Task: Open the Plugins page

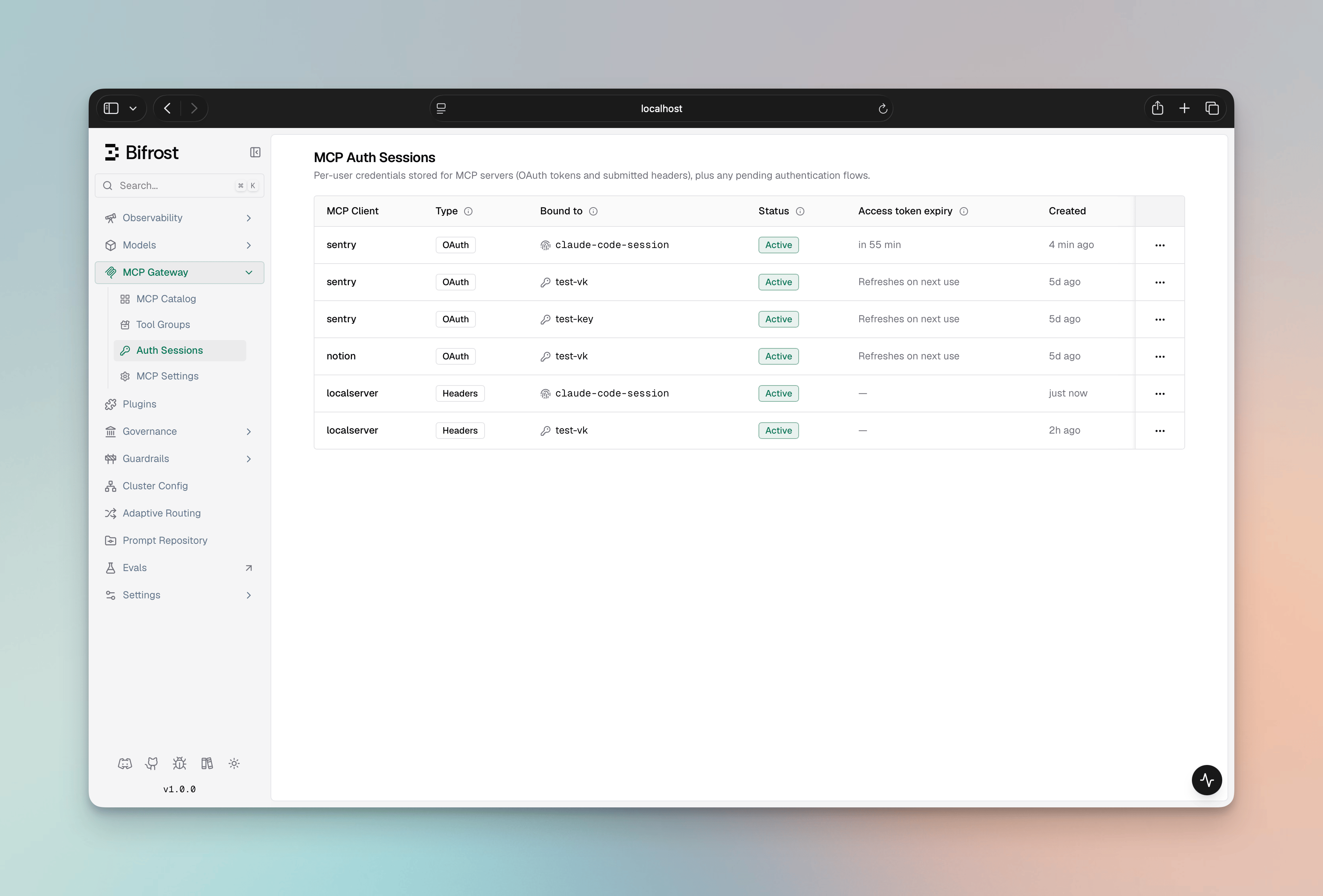Action: 179,404
